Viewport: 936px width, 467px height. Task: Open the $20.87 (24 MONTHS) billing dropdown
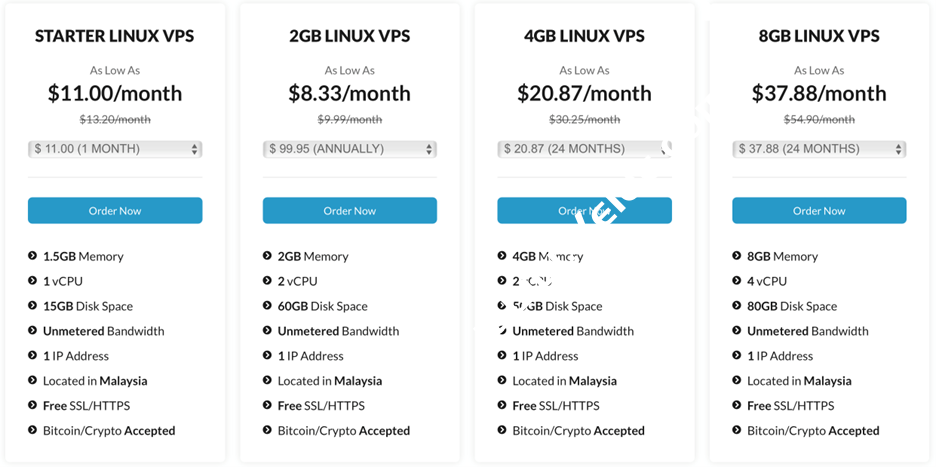584,149
